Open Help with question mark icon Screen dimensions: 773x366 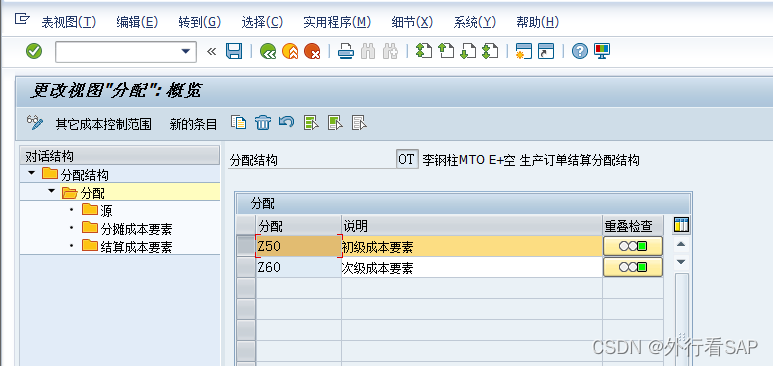pyautogui.click(x=580, y=51)
